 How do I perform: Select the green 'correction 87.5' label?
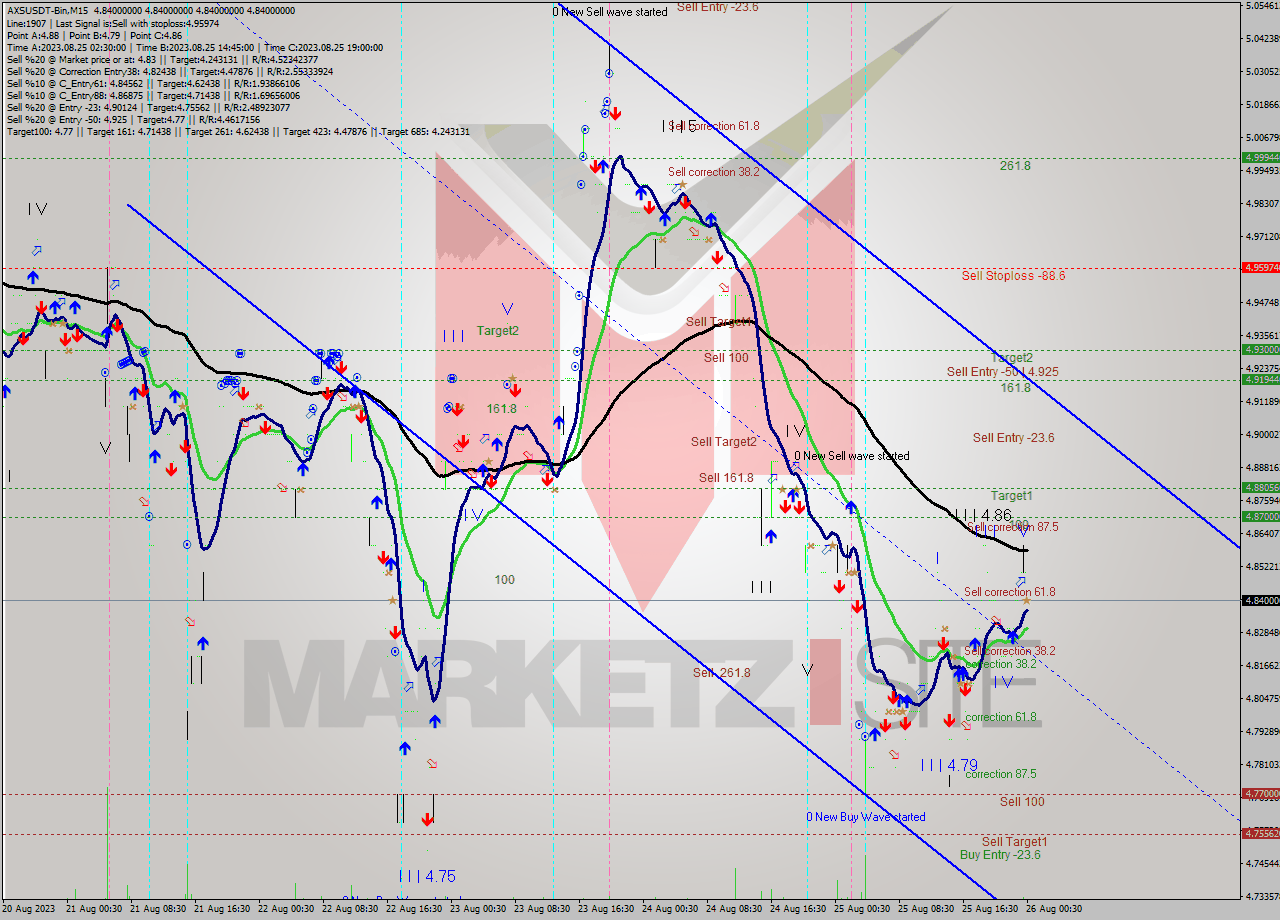coord(1001,773)
